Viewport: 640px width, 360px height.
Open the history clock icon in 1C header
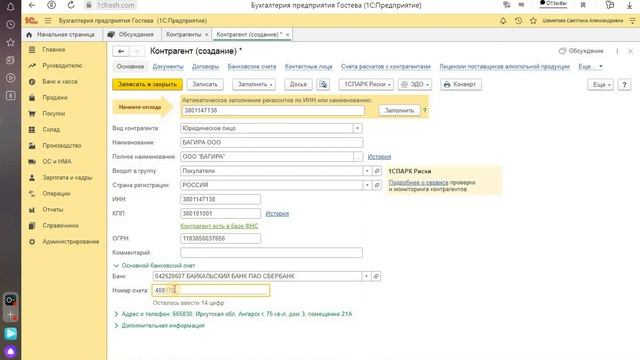pos(518,20)
